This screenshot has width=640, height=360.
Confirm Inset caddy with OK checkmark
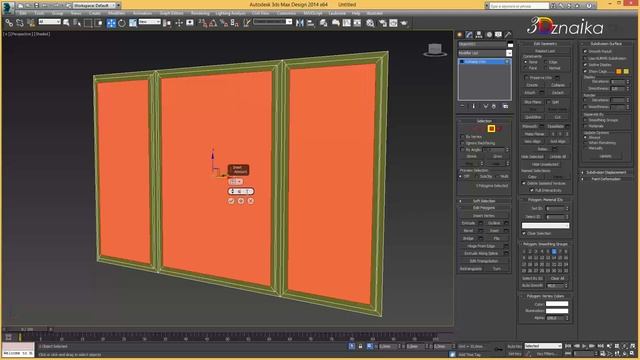coord(231,201)
